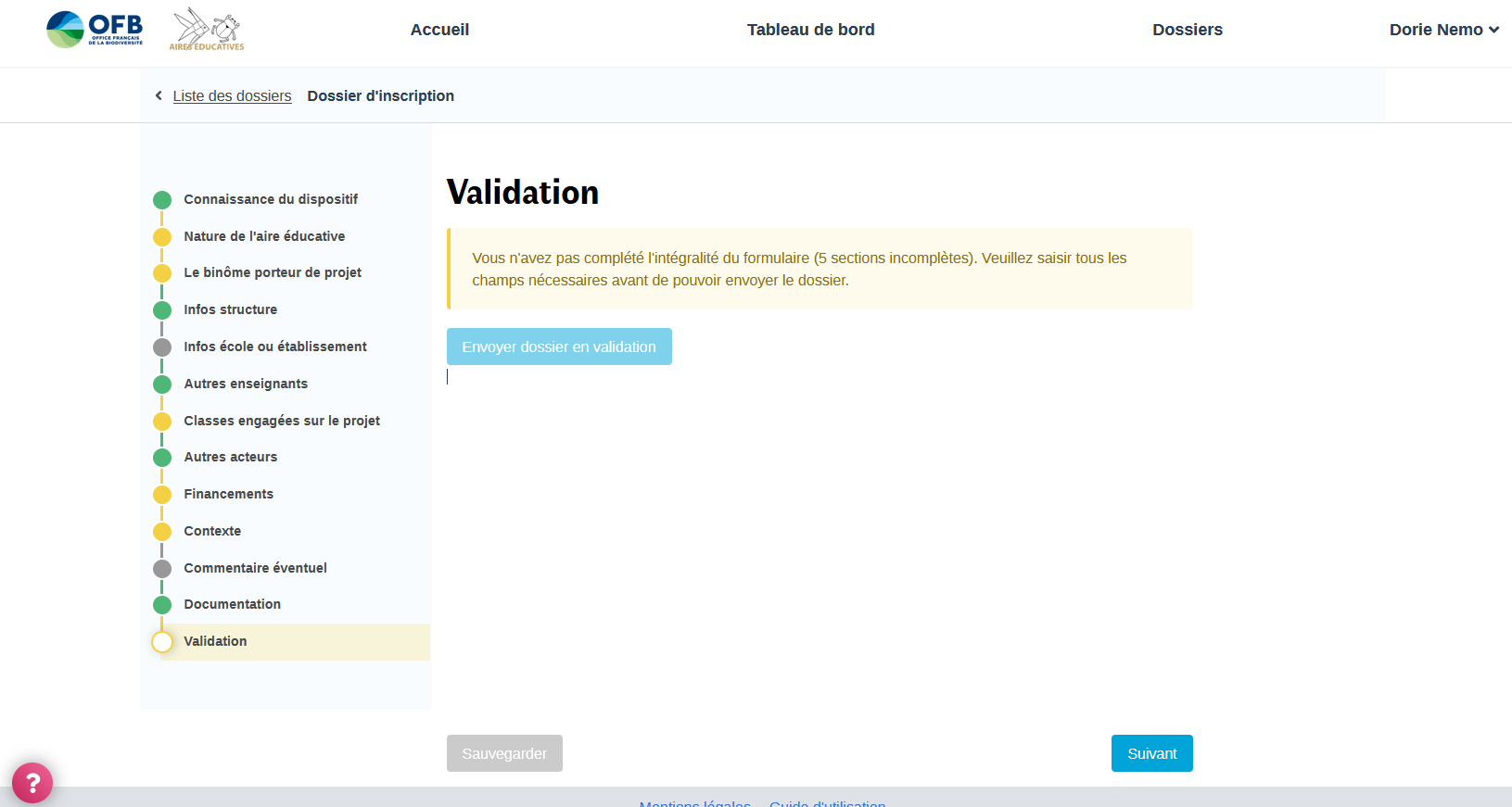This screenshot has height=807, width=1512.
Task: Open Tableau de bord from the navbar
Action: (810, 30)
